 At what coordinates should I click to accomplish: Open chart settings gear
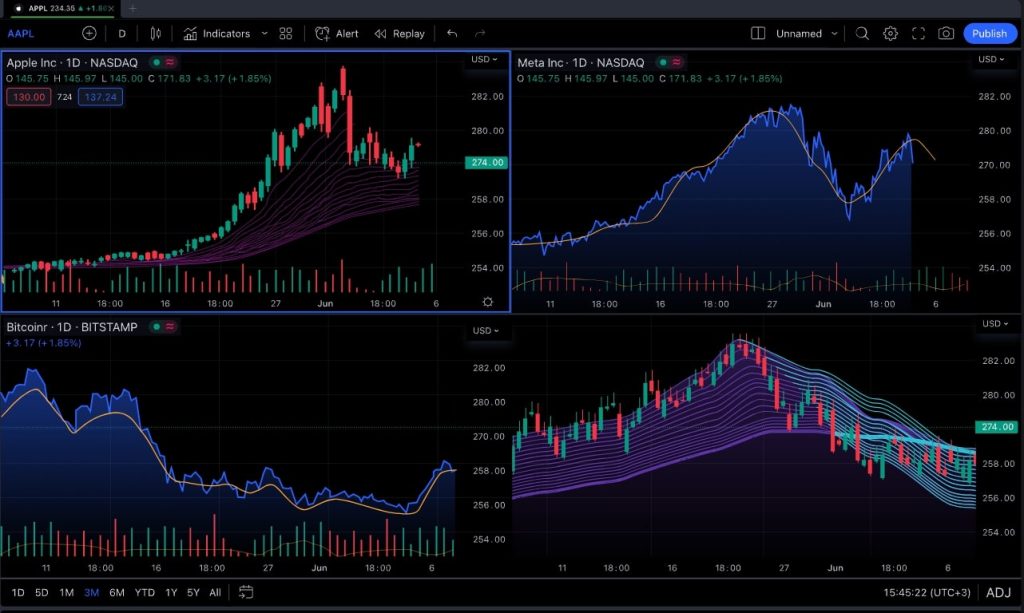point(890,33)
